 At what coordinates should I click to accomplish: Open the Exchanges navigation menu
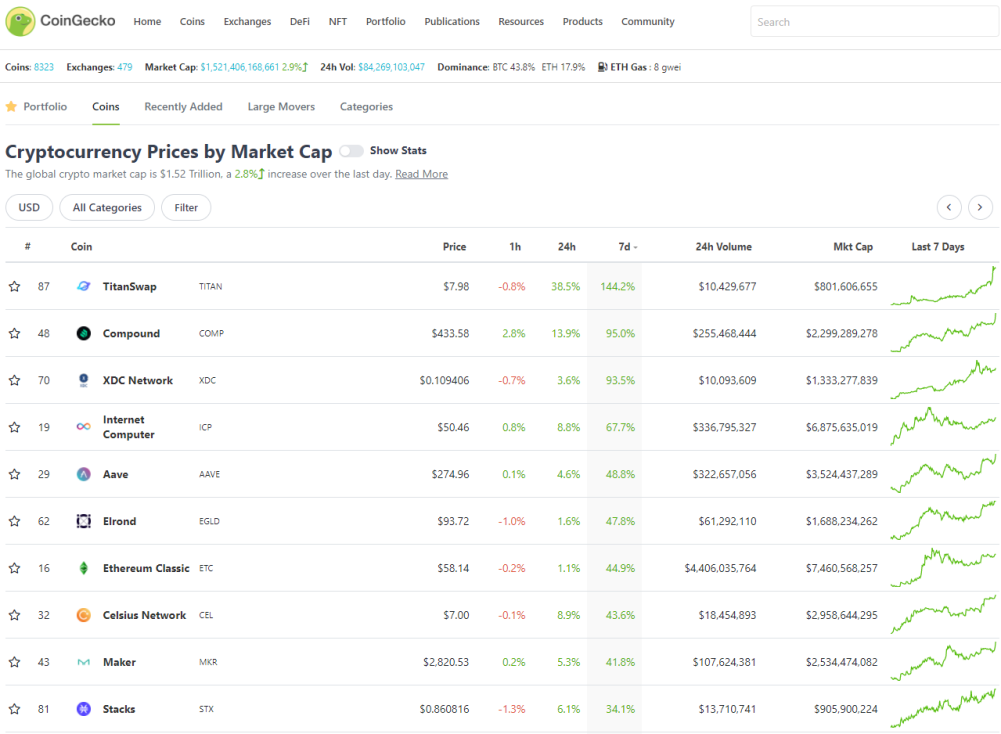[247, 22]
